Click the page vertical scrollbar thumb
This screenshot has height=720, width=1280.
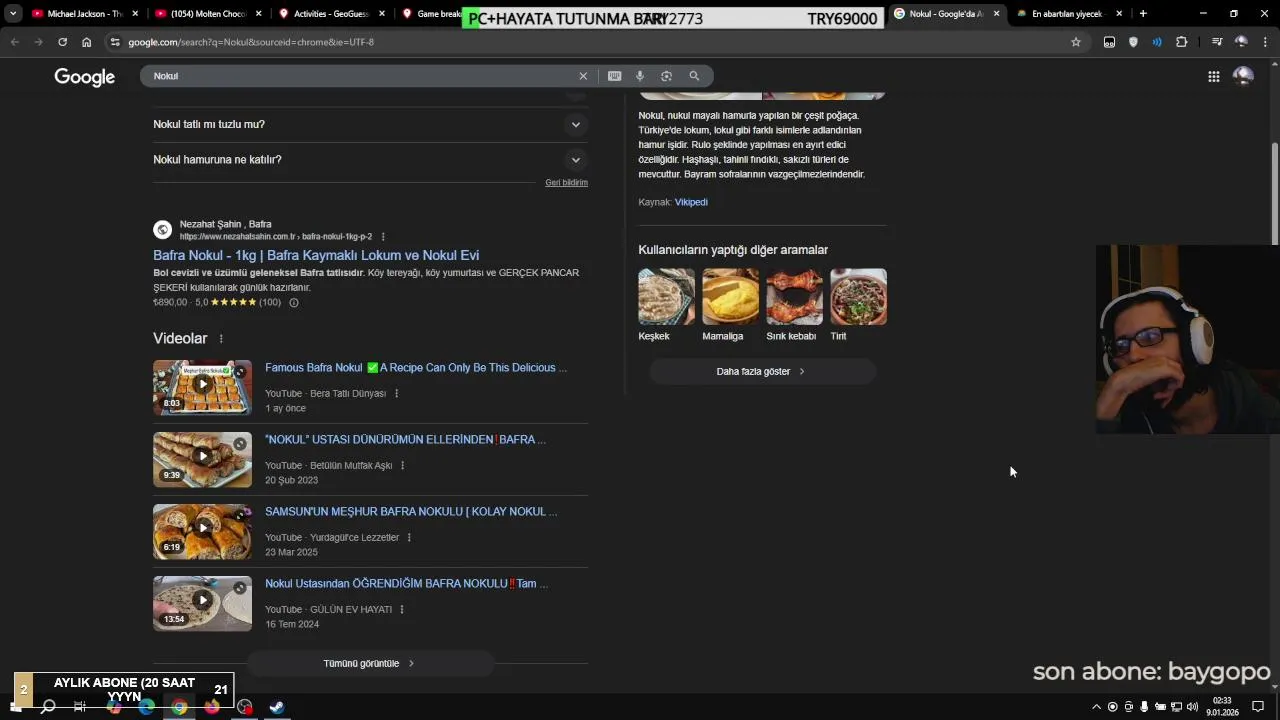pos(1275,193)
